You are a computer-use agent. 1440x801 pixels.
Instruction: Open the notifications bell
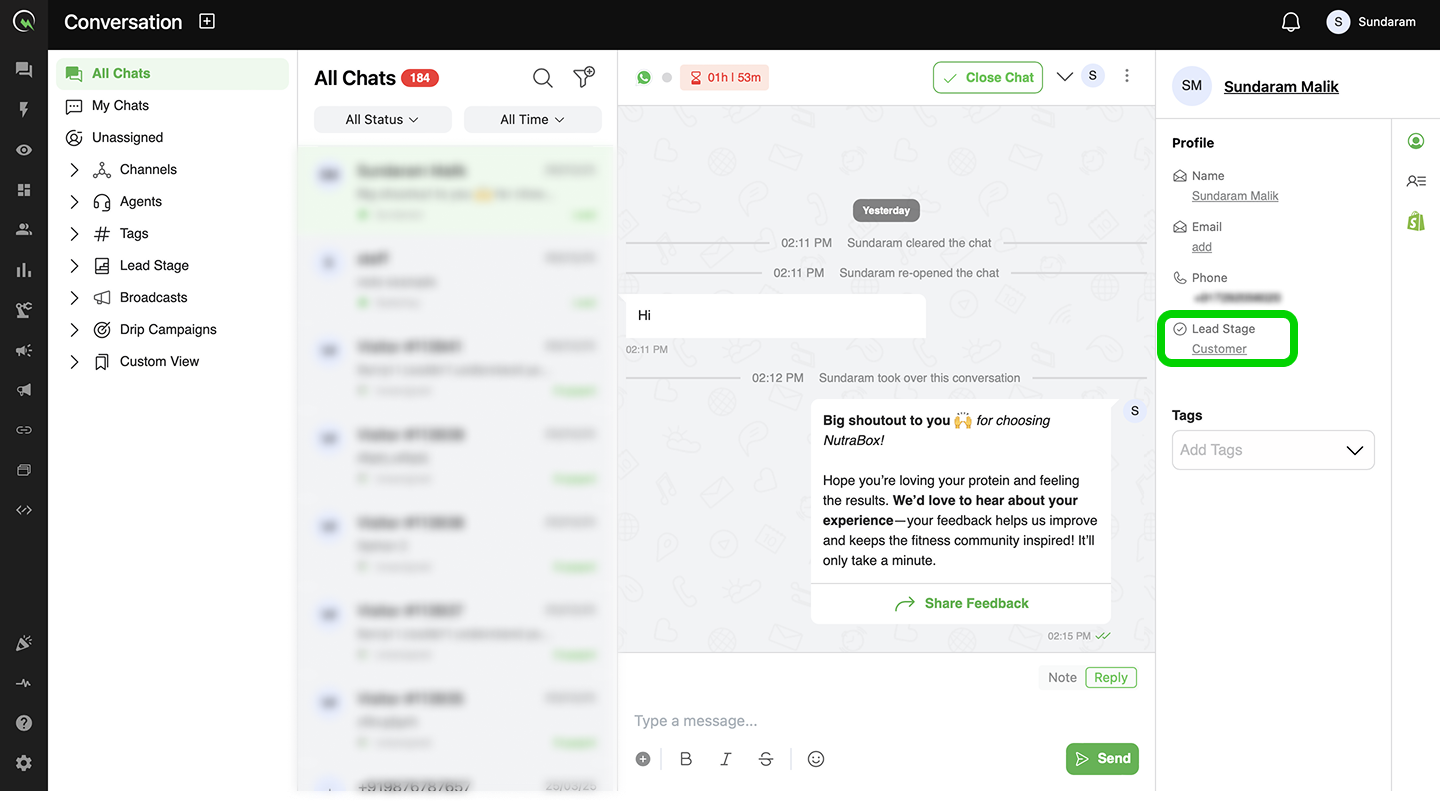point(1291,22)
